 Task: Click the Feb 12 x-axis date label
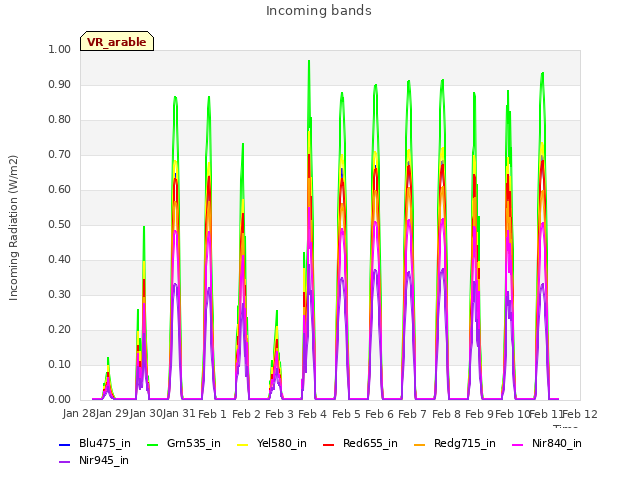(580, 414)
